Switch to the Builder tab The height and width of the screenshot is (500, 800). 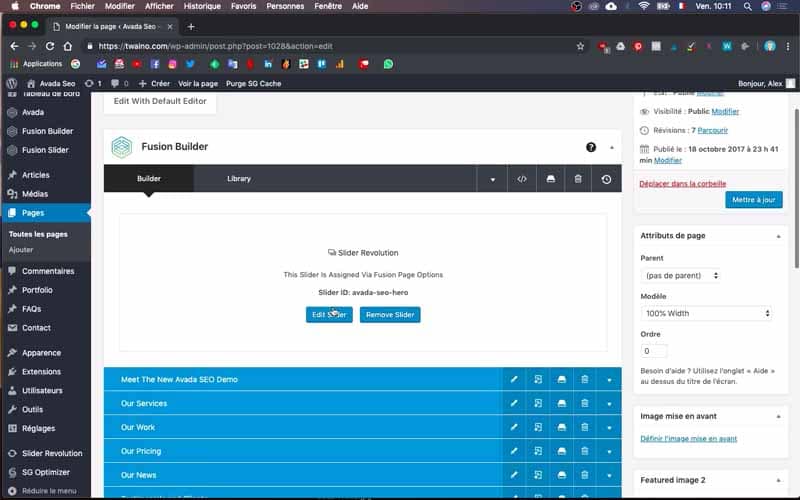[x=148, y=179]
